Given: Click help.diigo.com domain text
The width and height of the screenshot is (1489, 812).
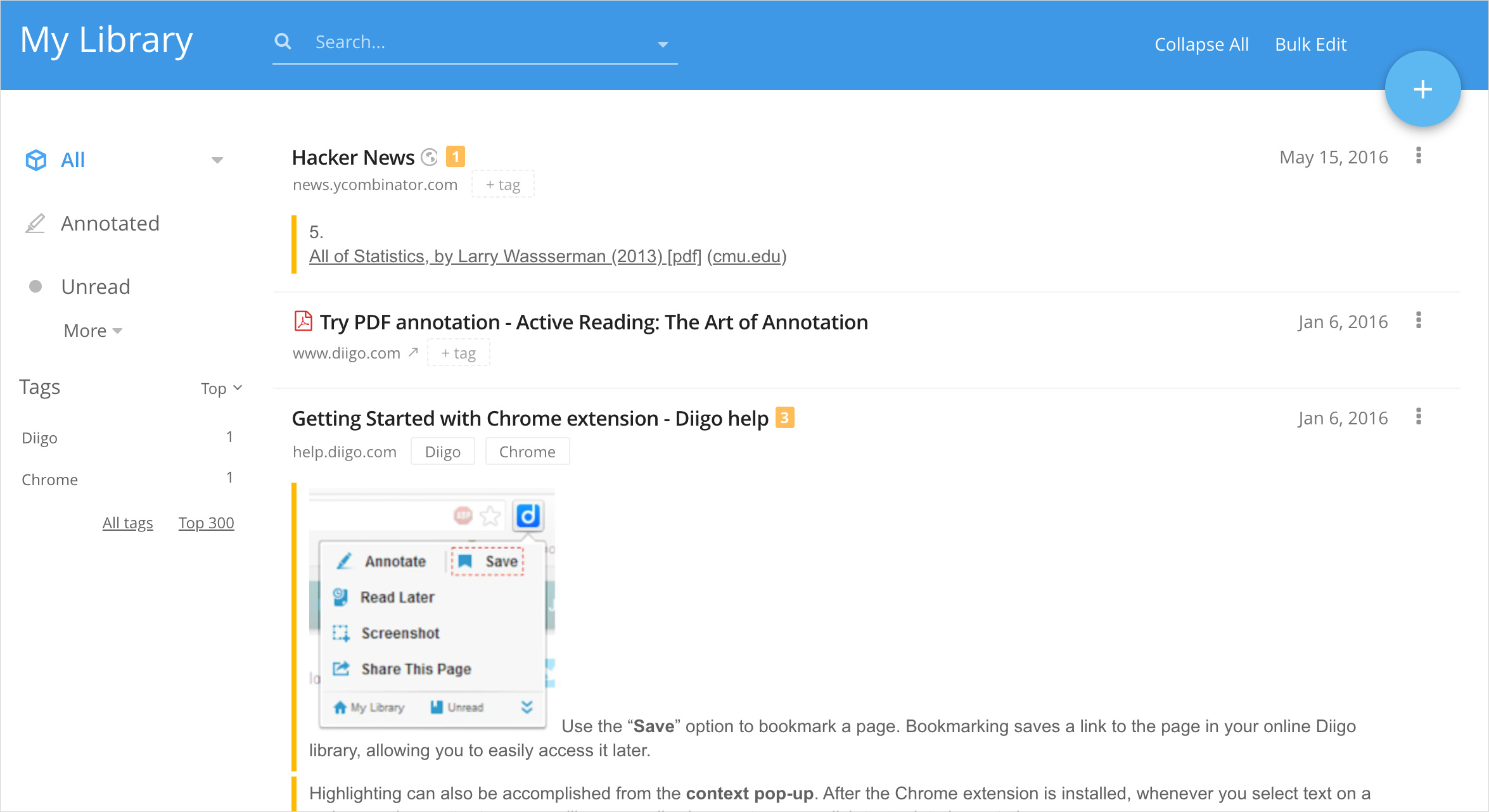Looking at the screenshot, I should [345, 452].
